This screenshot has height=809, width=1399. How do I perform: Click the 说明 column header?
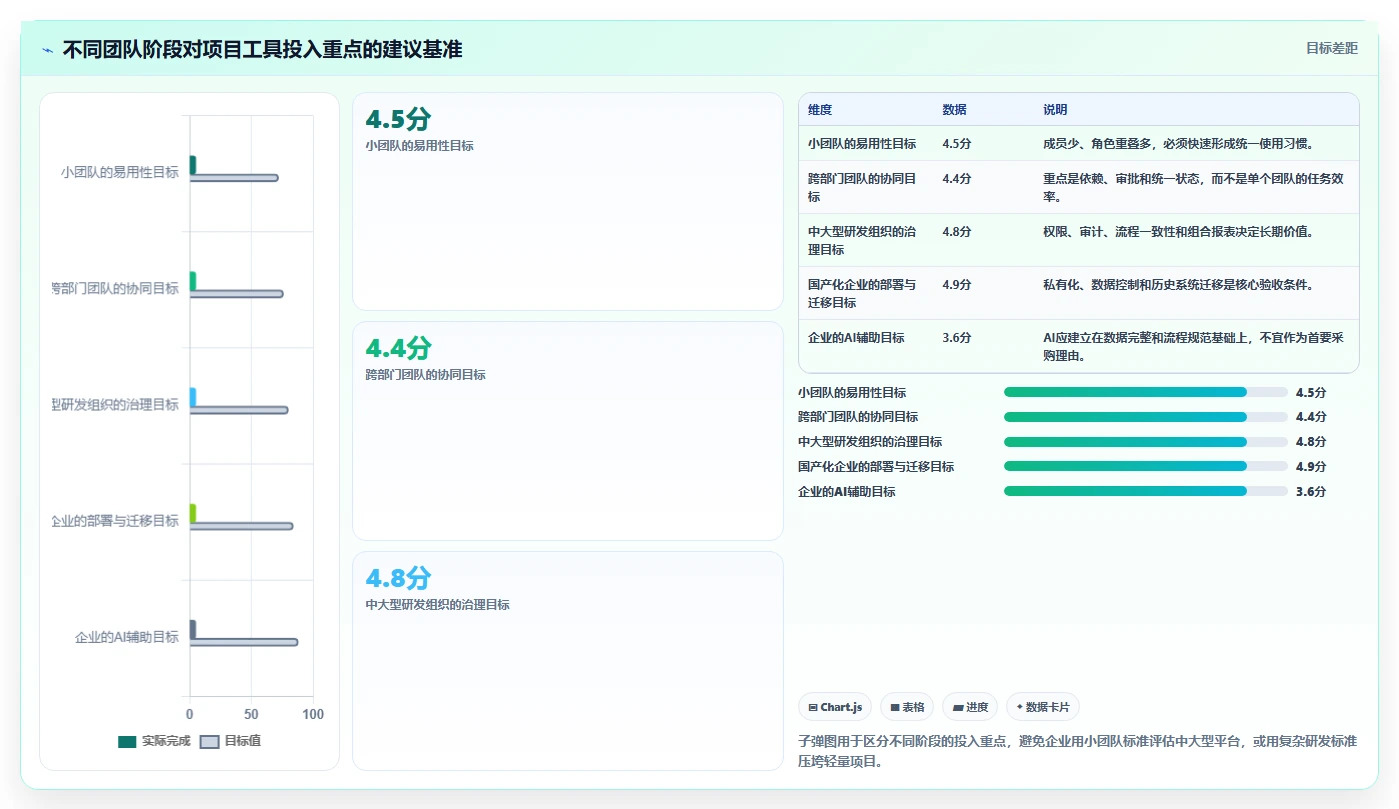tap(1055, 110)
